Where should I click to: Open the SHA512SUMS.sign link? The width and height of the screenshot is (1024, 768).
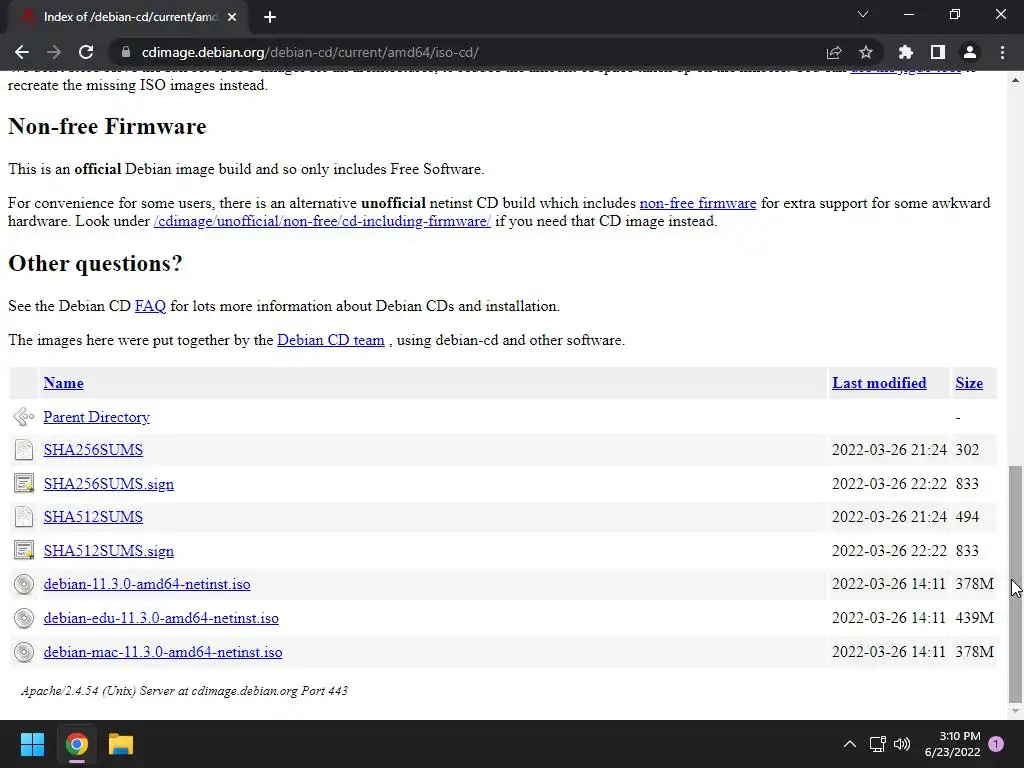[108, 551]
